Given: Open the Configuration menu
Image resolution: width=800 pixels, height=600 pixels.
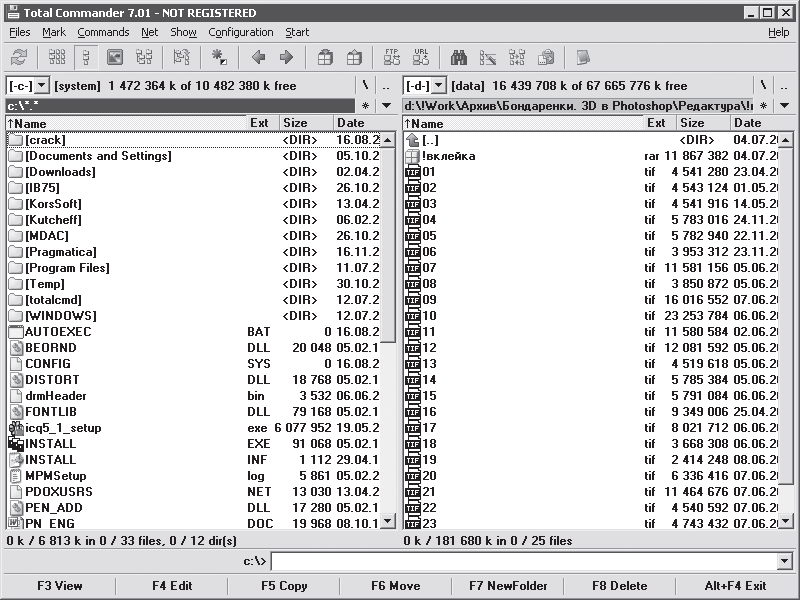Looking at the screenshot, I should click(x=240, y=32).
